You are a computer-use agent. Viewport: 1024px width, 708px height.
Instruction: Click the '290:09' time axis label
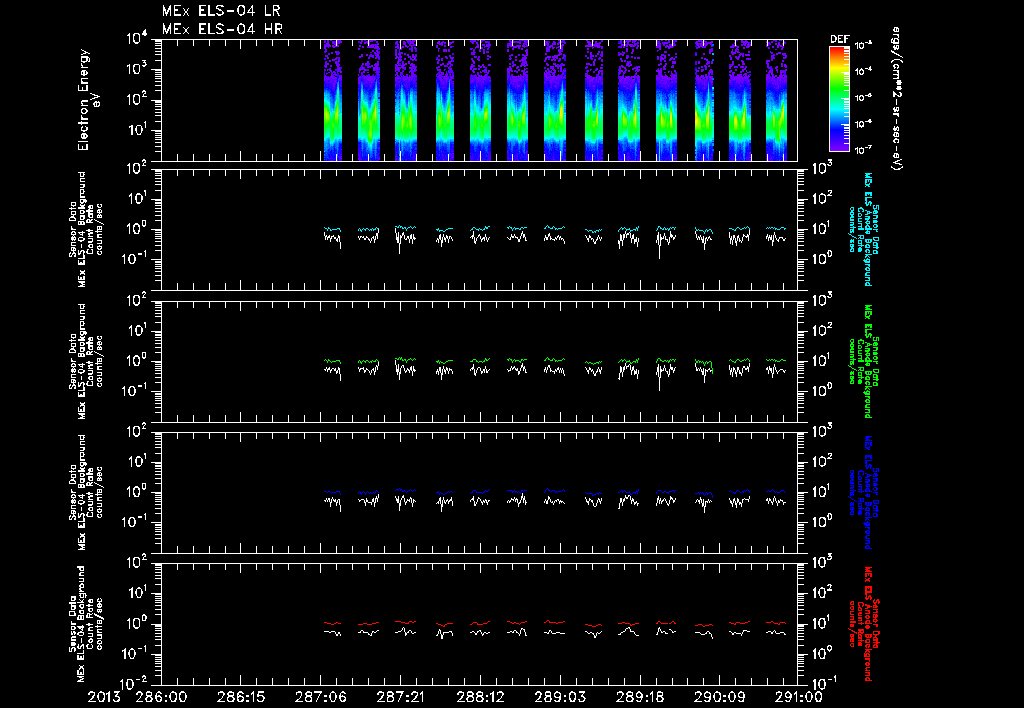click(x=719, y=697)
